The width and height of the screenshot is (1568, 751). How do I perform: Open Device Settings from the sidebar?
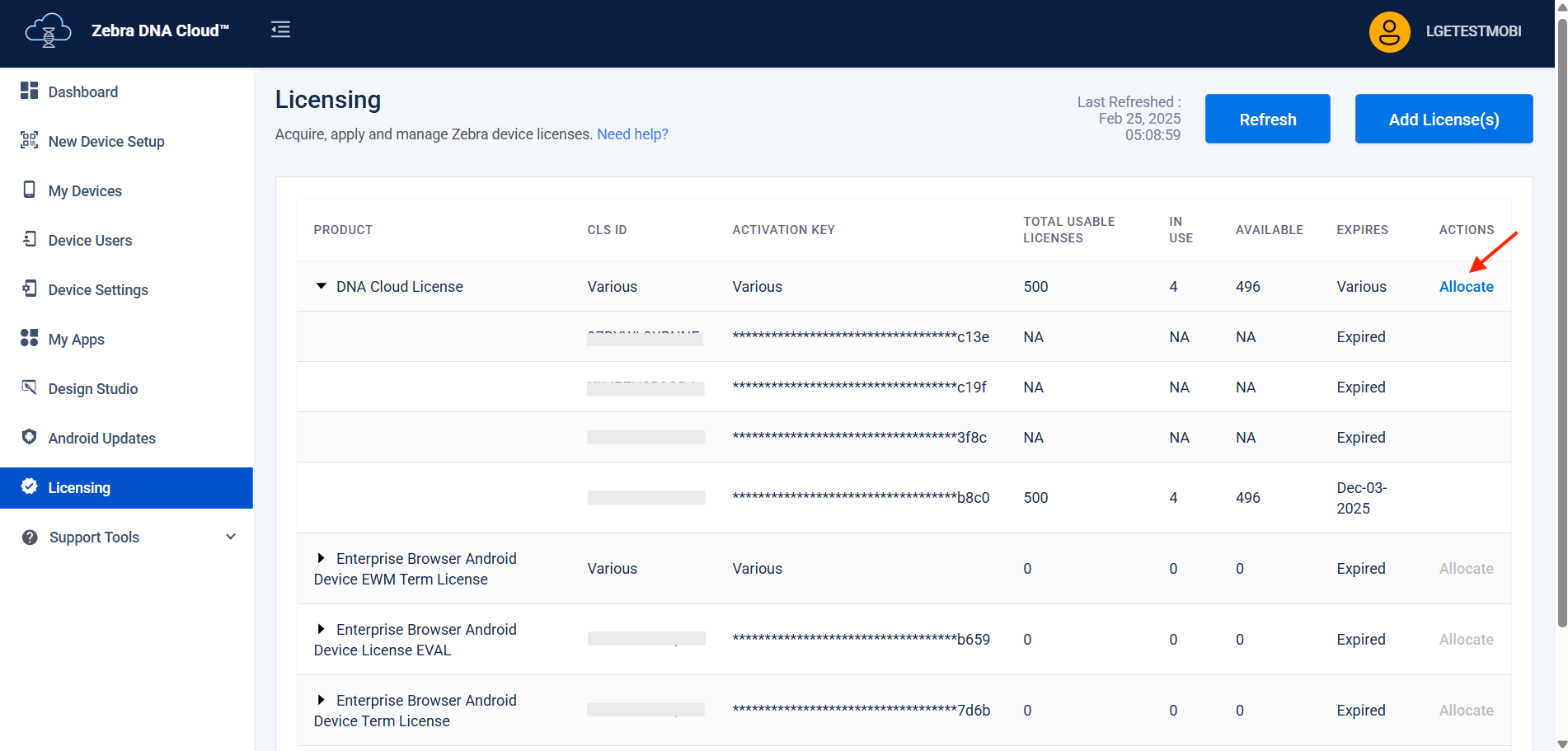pyautogui.click(x=98, y=290)
